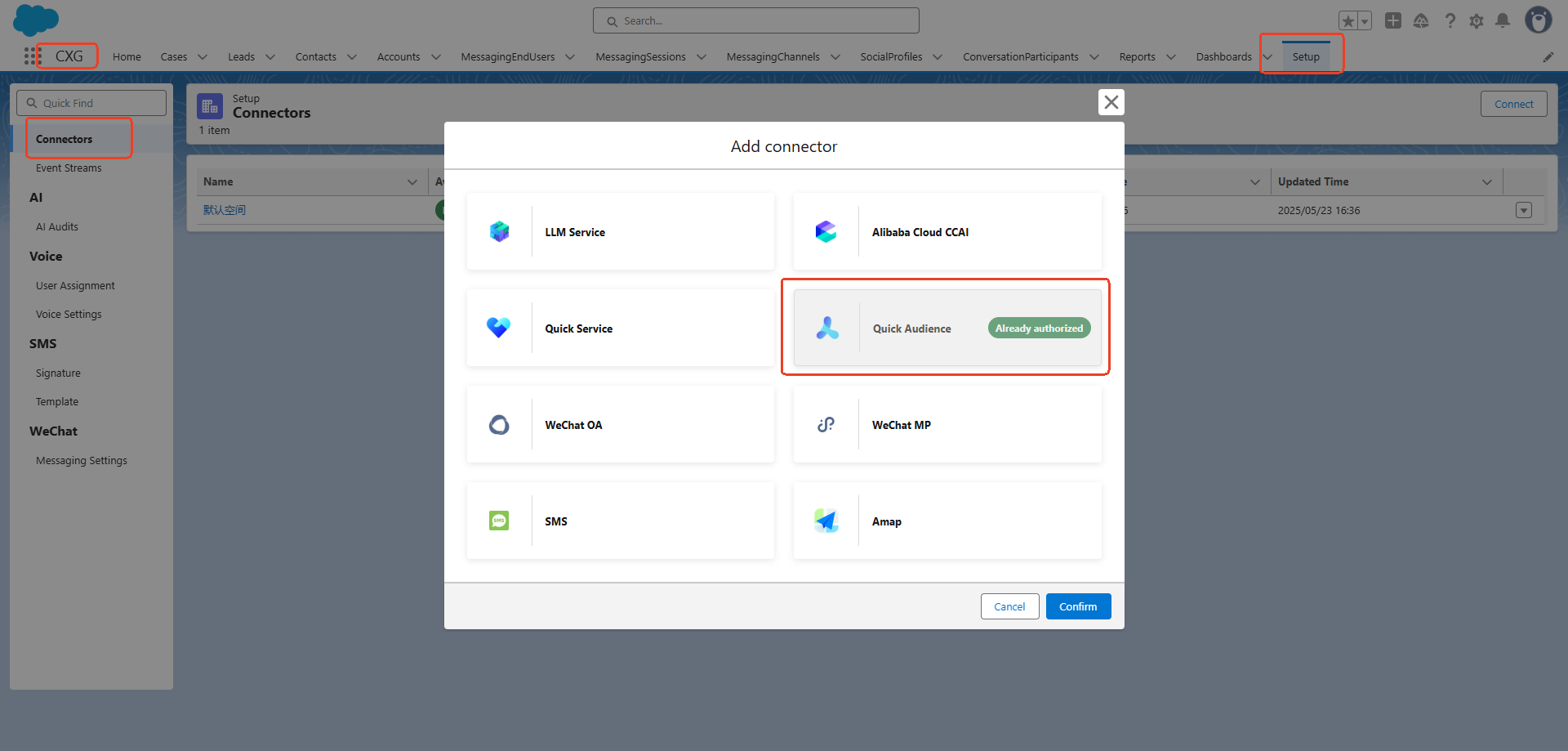1568x751 pixels.
Task: Open the Help question mark icon
Action: [x=1450, y=20]
